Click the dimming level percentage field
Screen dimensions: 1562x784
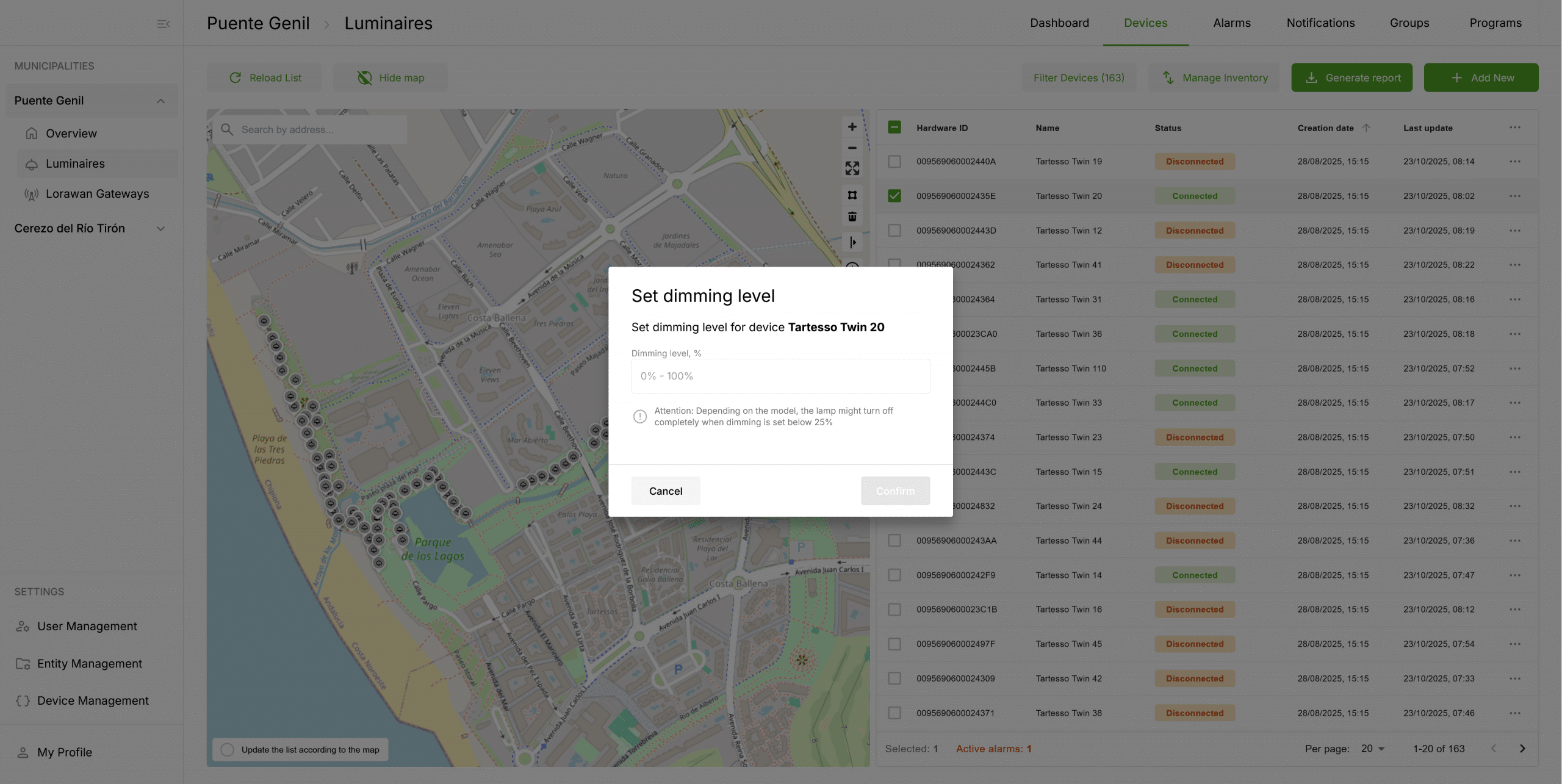(780, 376)
